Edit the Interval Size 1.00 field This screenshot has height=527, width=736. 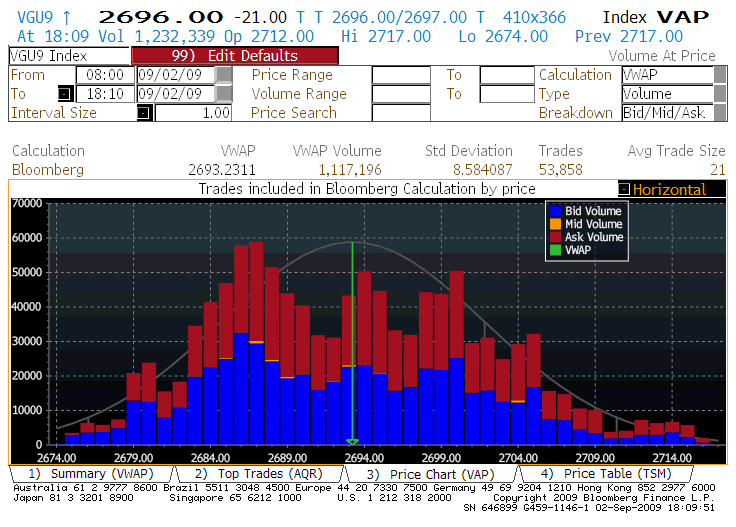click(193, 113)
